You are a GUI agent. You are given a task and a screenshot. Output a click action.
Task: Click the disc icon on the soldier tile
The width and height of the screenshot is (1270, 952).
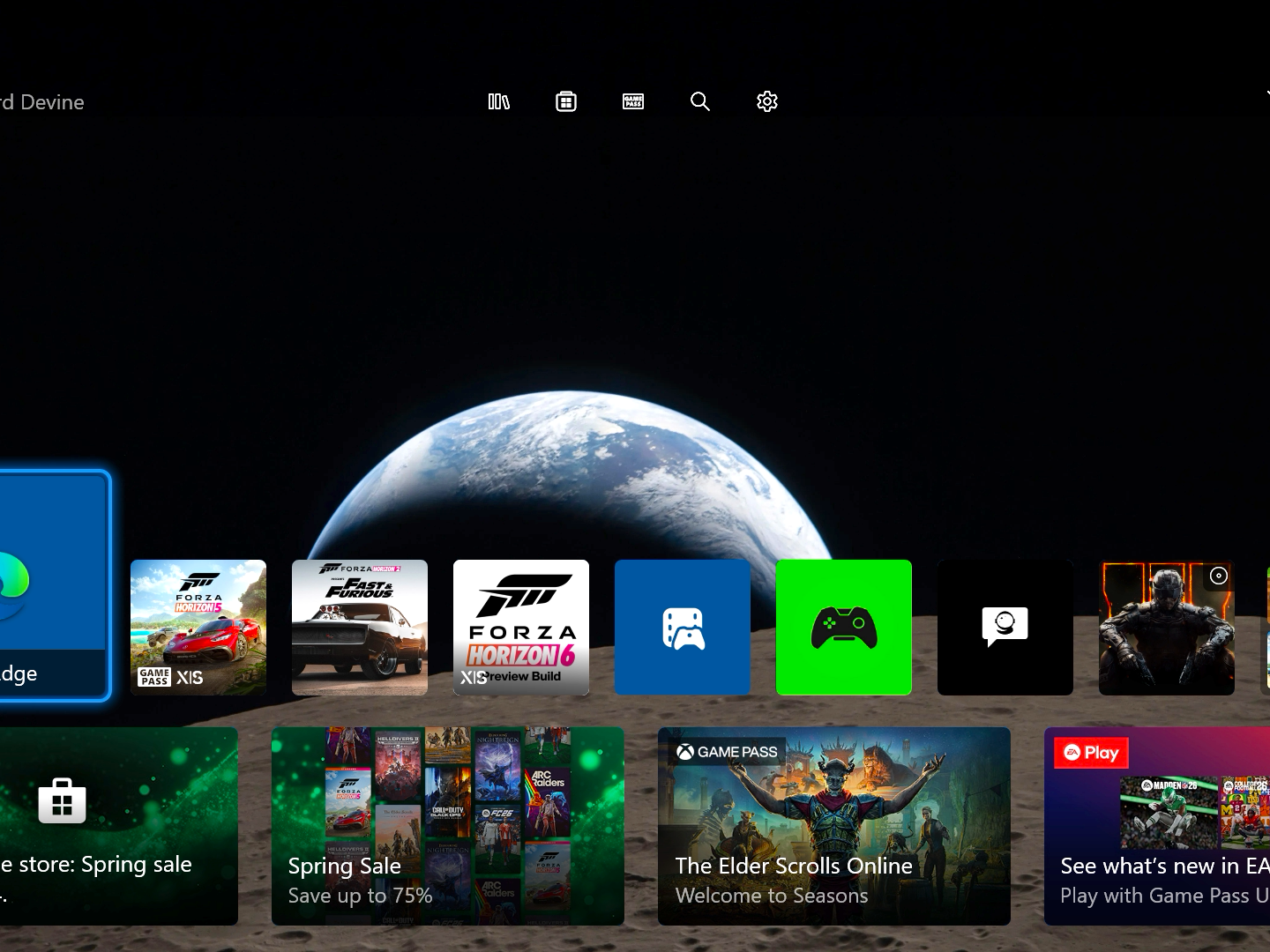click(x=1219, y=576)
